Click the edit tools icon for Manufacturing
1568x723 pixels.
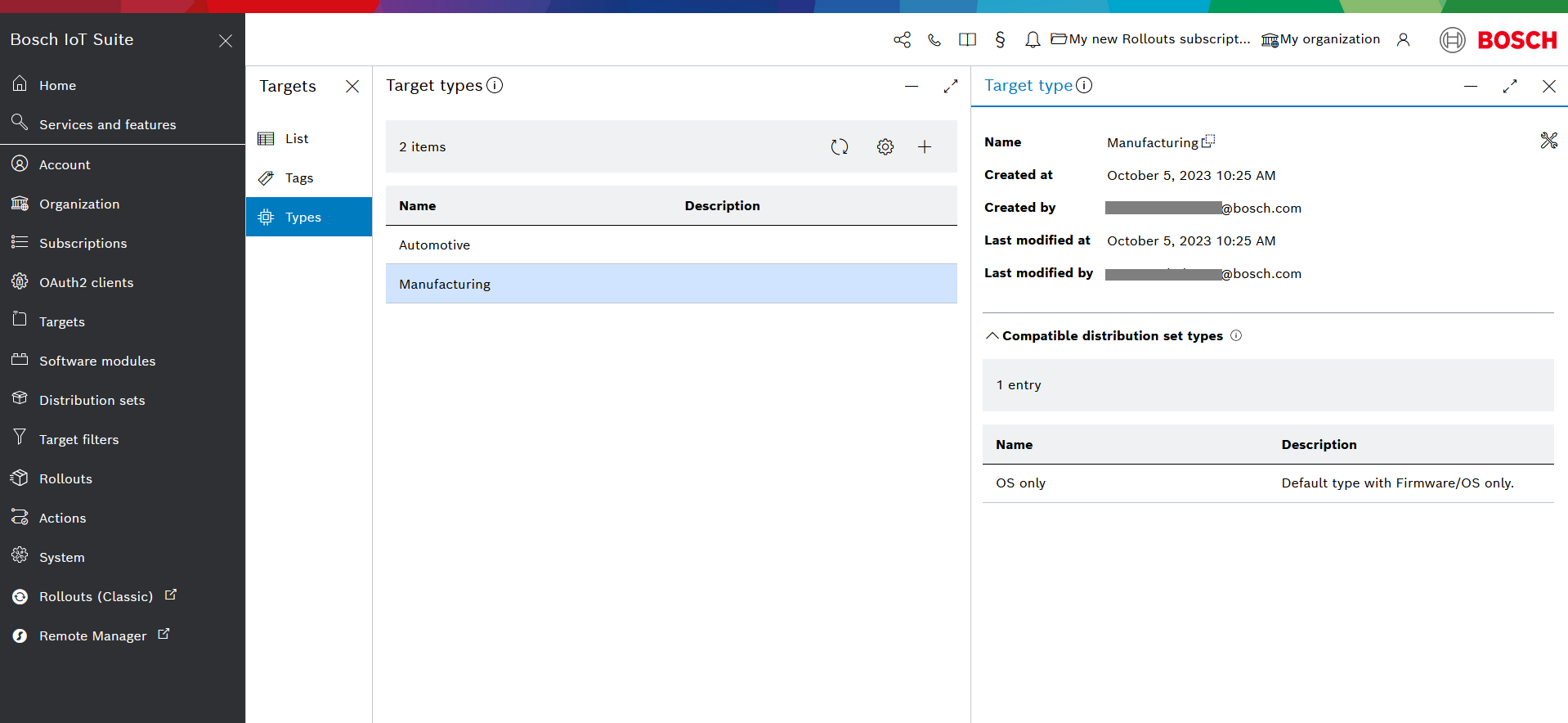(1548, 141)
